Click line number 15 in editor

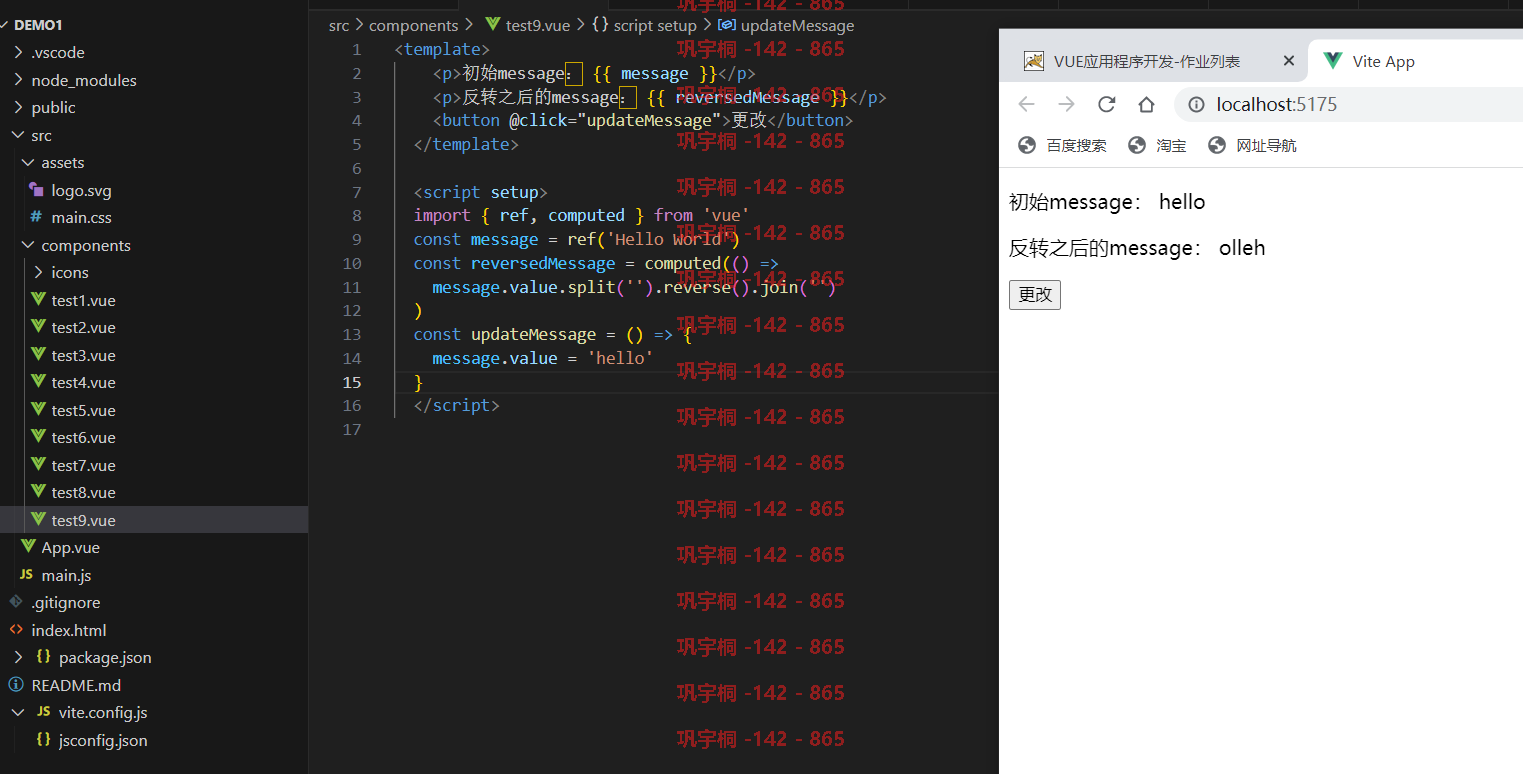point(352,382)
